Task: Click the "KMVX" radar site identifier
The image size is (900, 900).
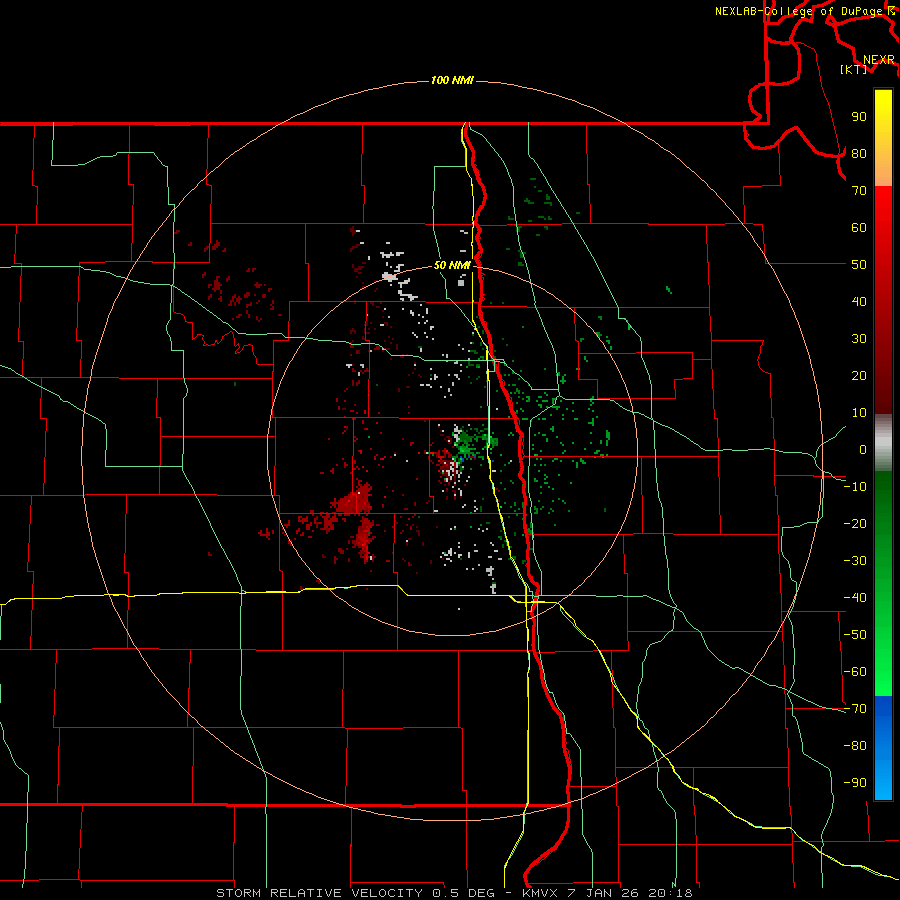Action: pos(540,893)
